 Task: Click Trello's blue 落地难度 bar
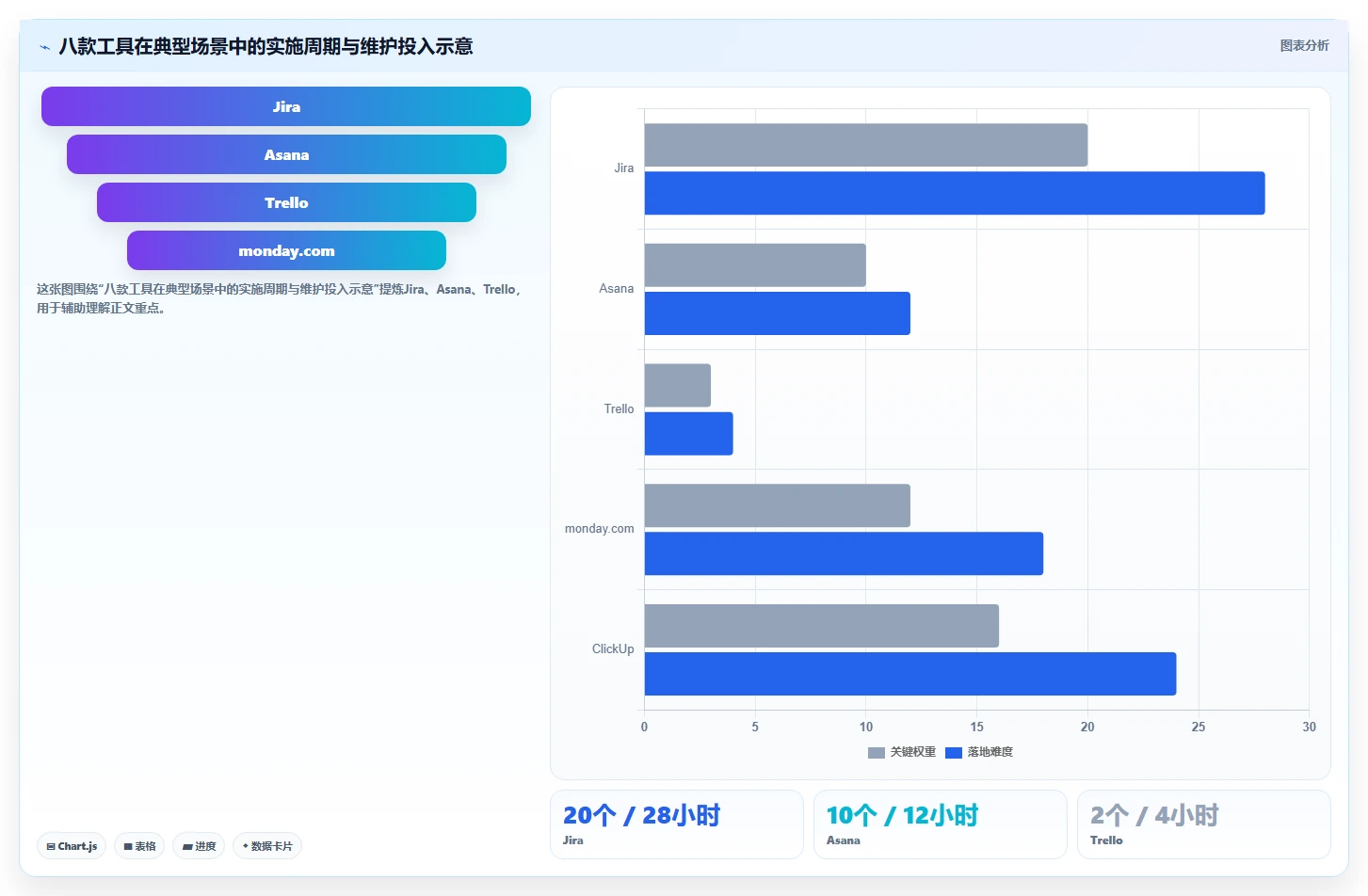tap(689, 434)
